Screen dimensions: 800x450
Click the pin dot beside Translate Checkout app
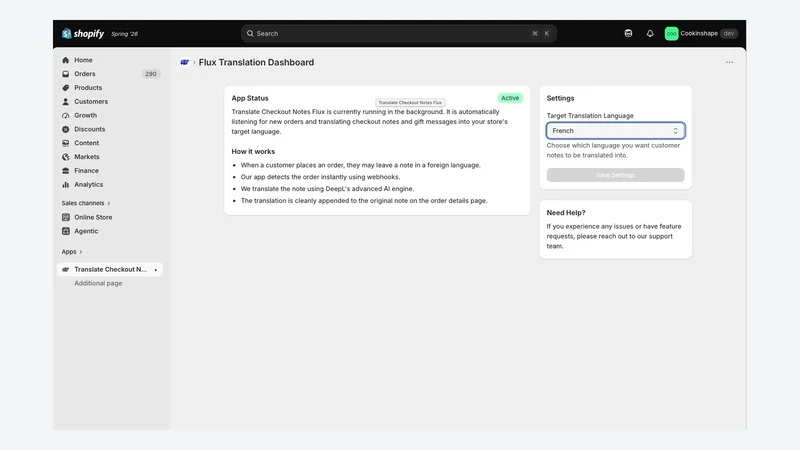tap(156, 269)
